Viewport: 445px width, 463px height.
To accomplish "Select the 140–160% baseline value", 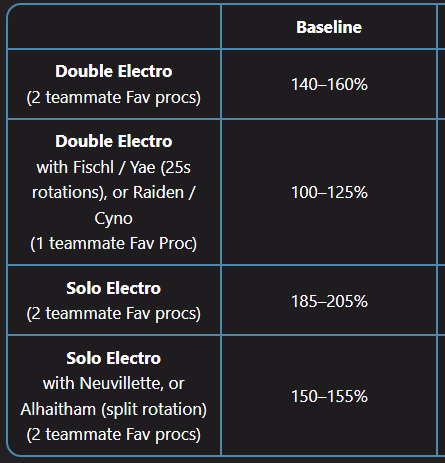I will point(329,84).
